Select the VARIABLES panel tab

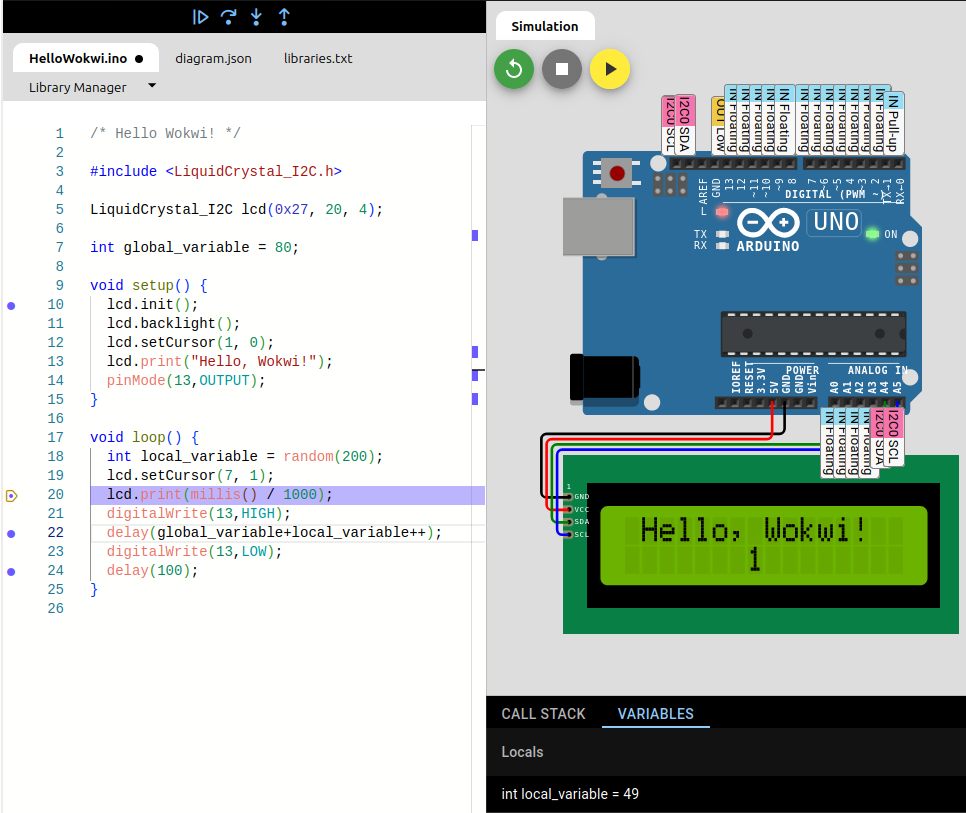[655, 714]
